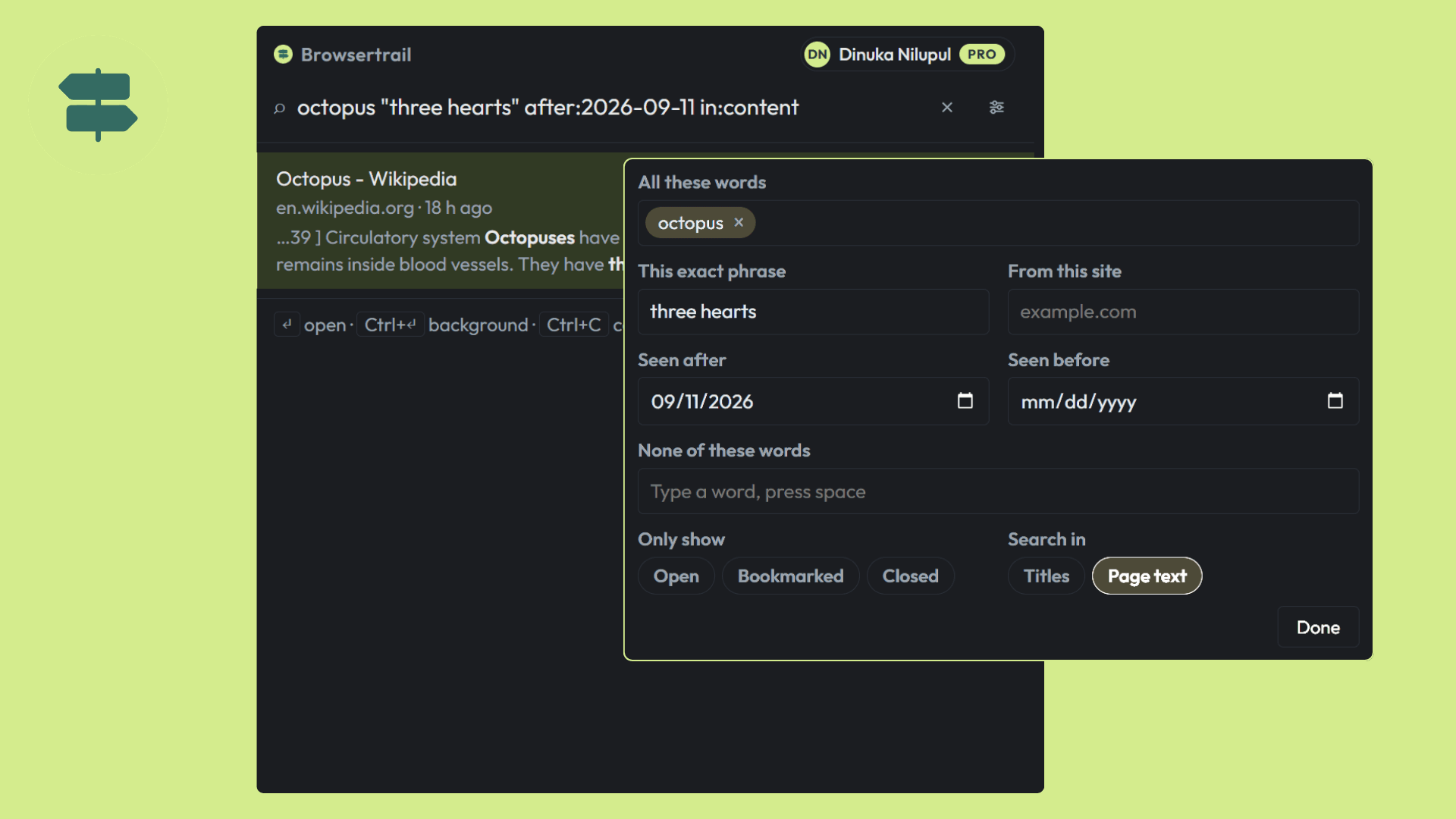Image resolution: width=1456 pixels, height=819 pixels.
Task: Focus the None of these words field
Action: click(x=998, y=491)
